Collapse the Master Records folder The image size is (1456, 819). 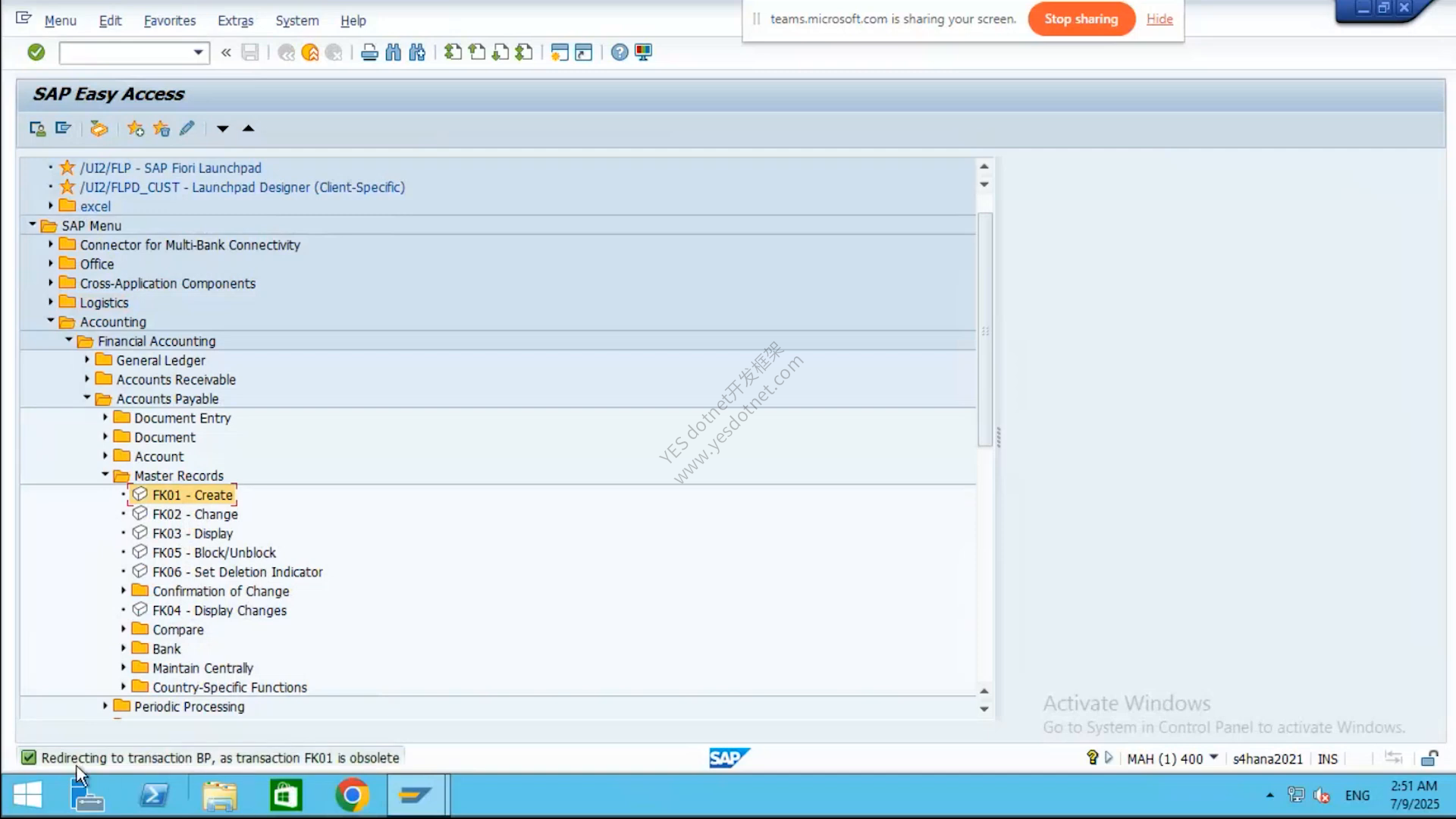[x=105, y=475]
